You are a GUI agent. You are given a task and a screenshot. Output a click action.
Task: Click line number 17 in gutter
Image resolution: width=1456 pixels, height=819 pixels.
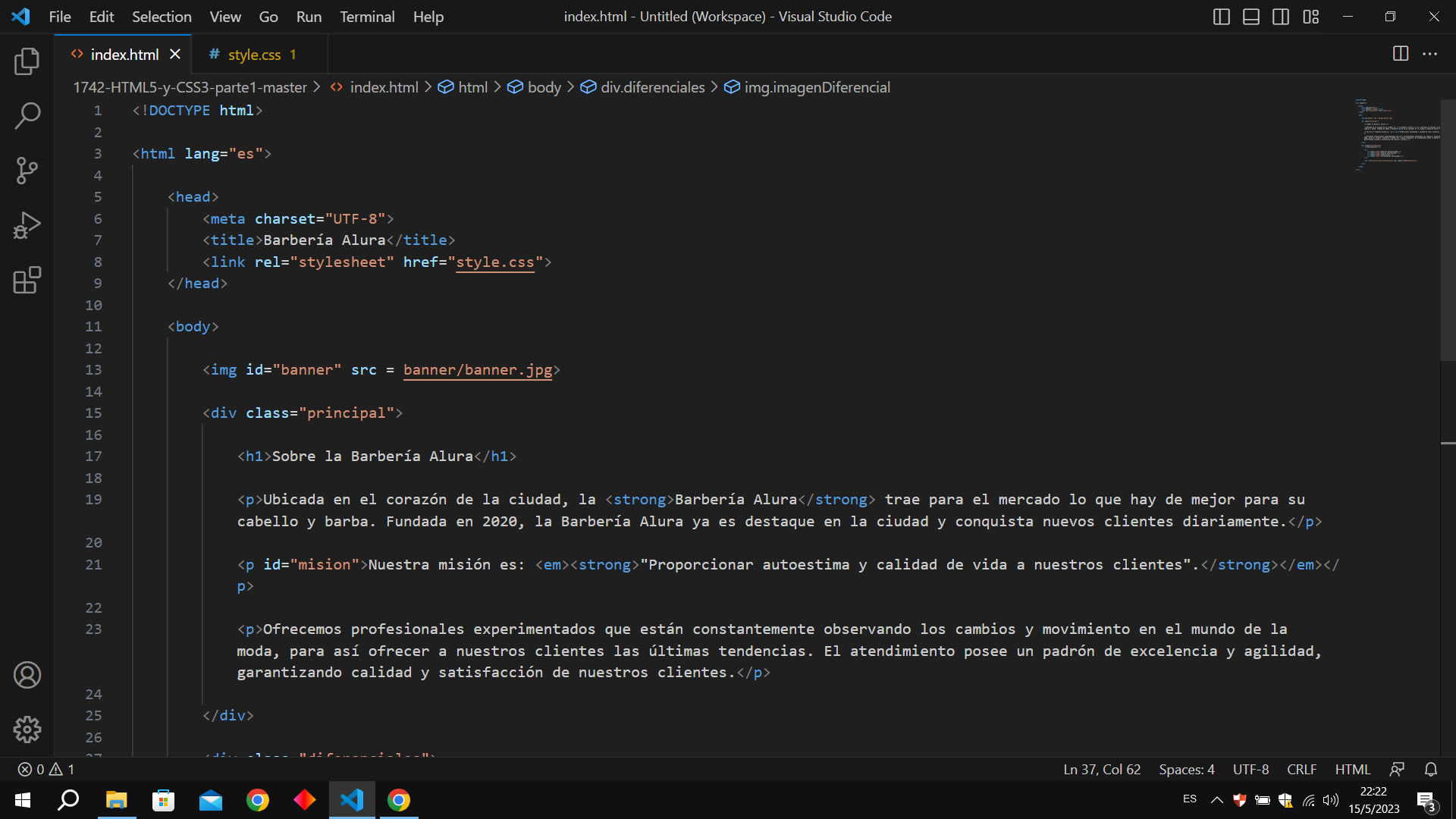pos(93,456)
